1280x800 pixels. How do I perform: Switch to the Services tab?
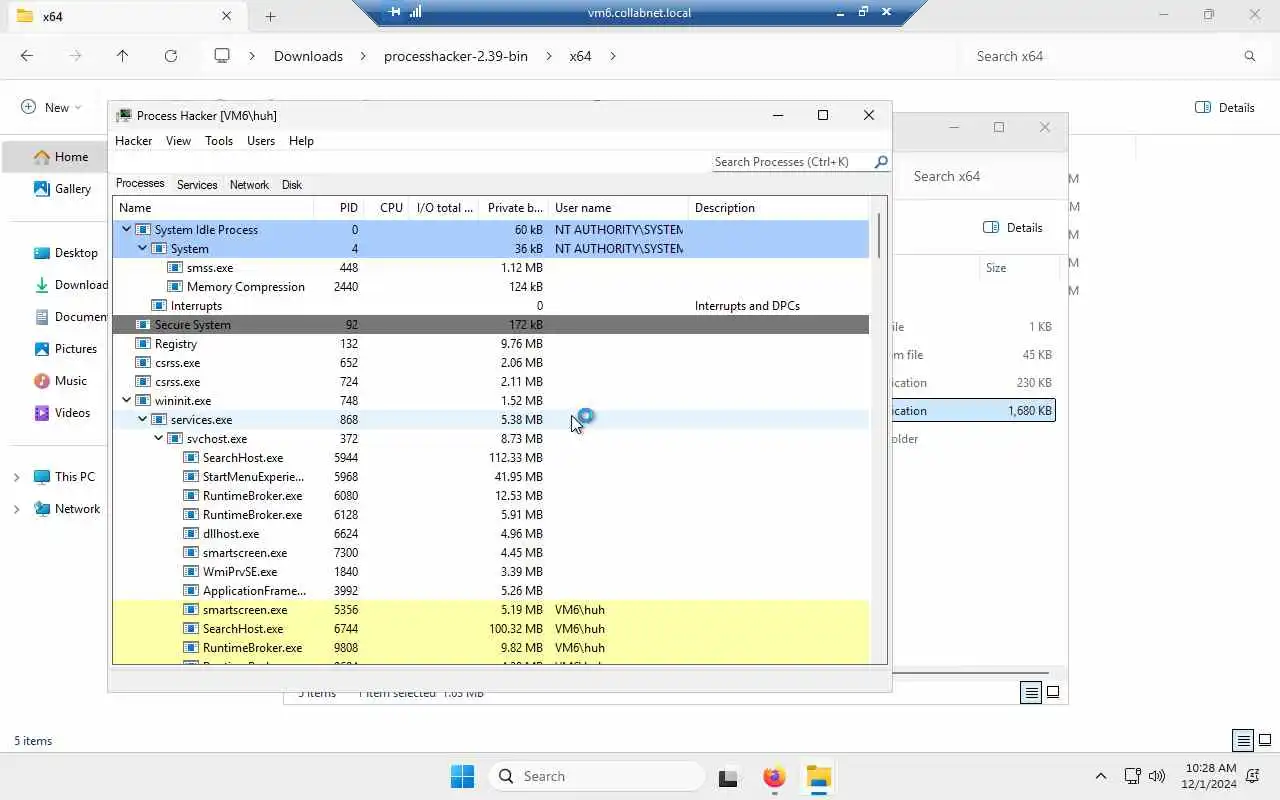[x=197, y=185]
